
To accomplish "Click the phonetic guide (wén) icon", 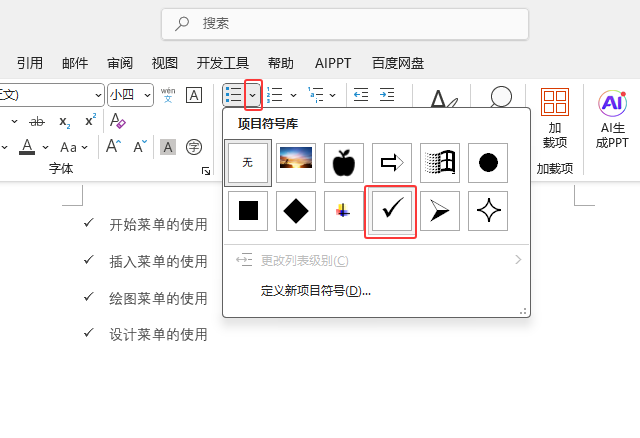I will [168, 95].
